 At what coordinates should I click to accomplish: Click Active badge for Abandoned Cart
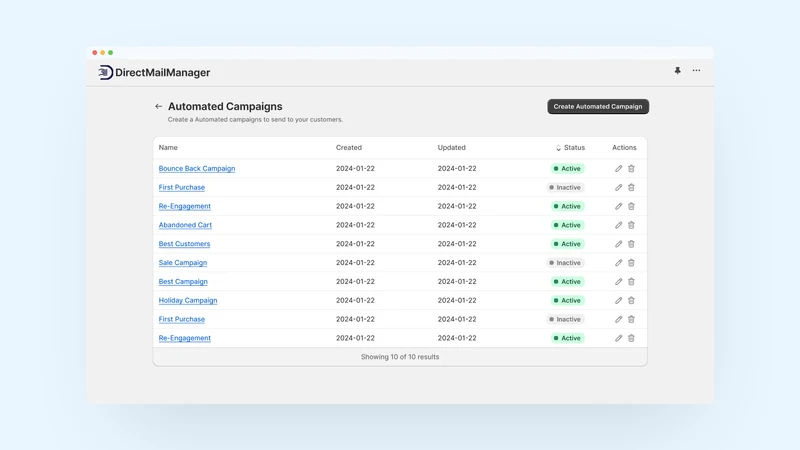[567, 225]
